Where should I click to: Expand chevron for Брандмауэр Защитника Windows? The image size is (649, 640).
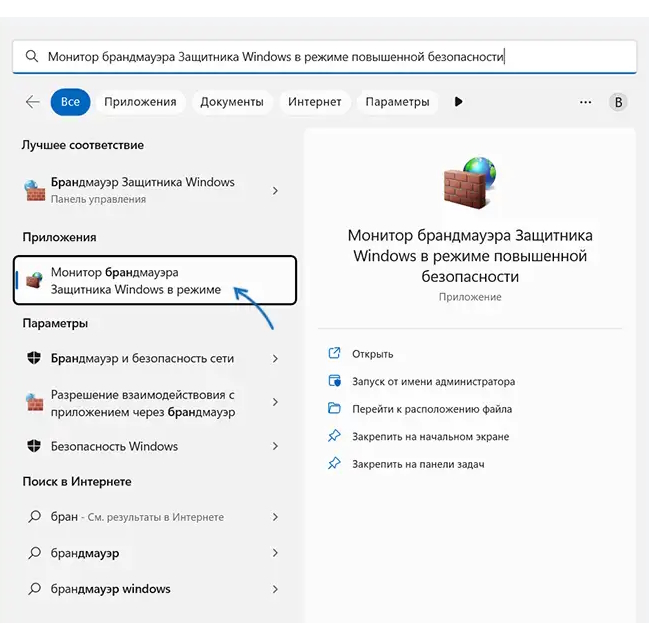point(275,191)
